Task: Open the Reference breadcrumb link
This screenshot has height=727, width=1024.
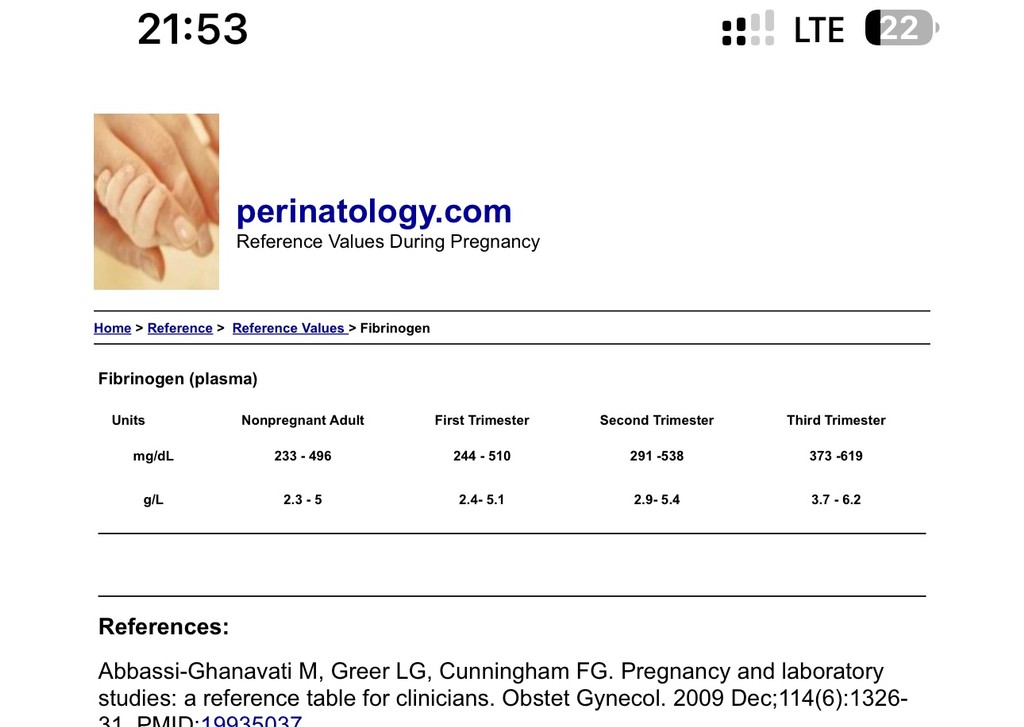Action: 180,328
